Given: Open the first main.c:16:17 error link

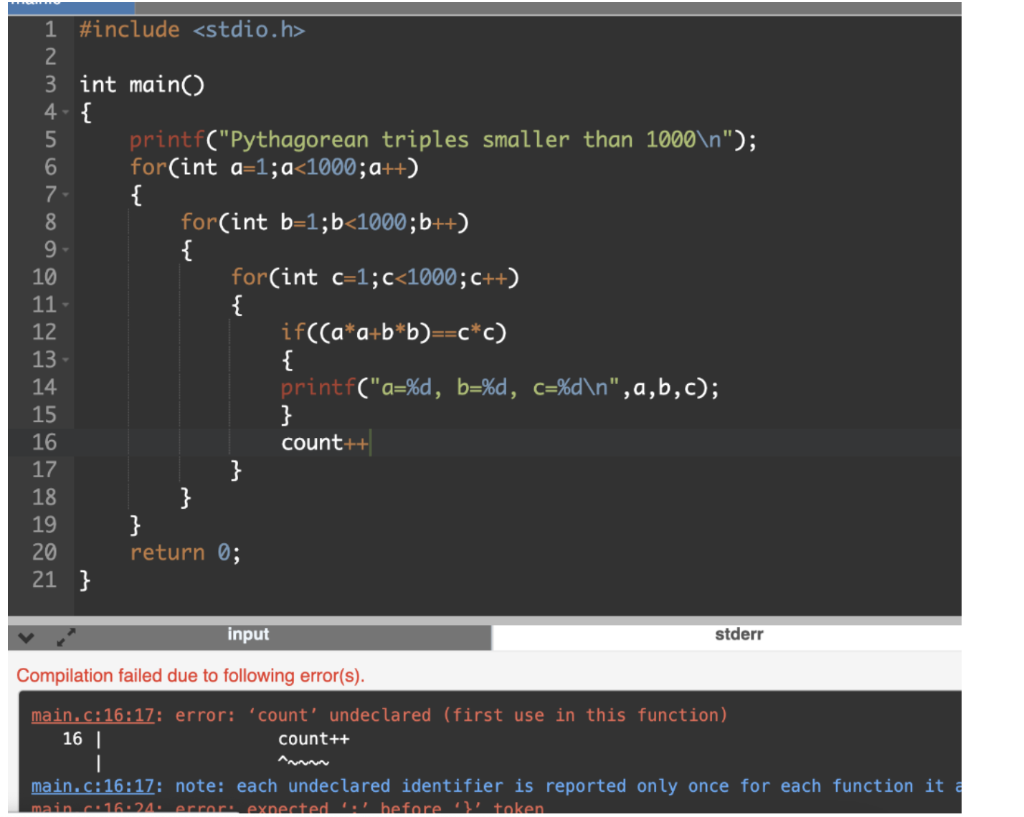Looking at the screenshot, I should 93,715.
